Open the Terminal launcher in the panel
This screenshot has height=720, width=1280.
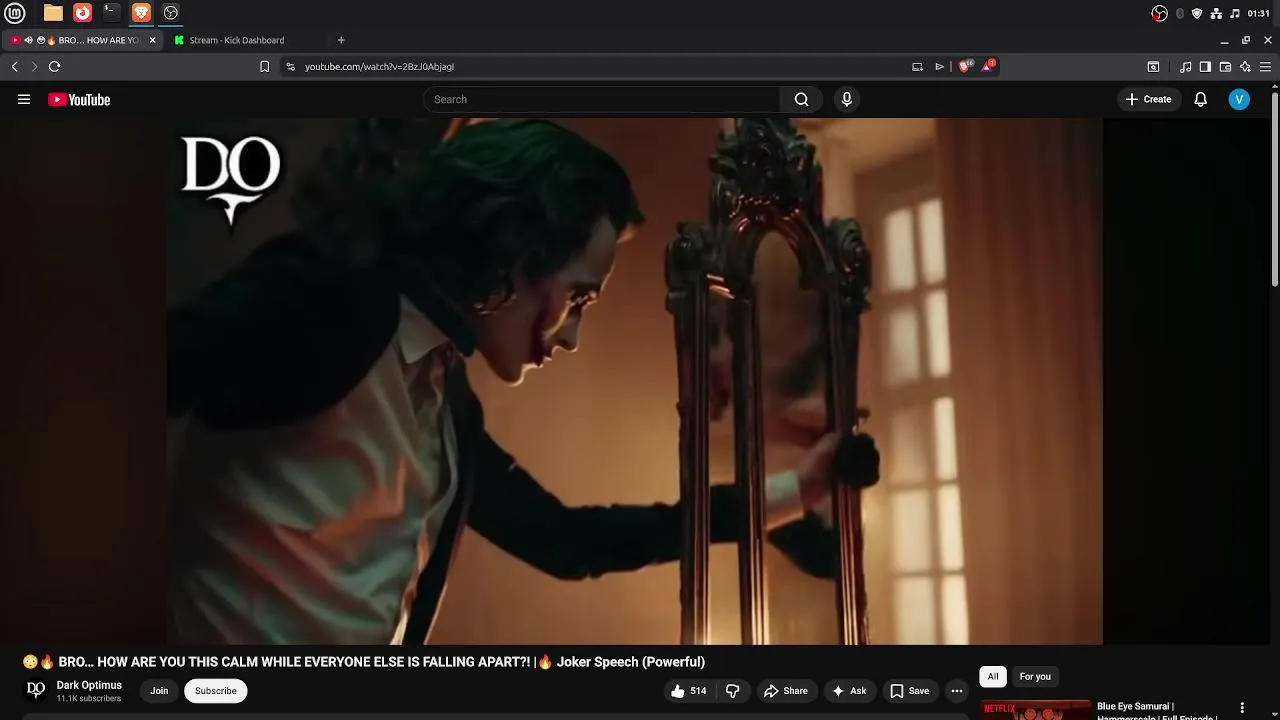click(x=112, y=13)
